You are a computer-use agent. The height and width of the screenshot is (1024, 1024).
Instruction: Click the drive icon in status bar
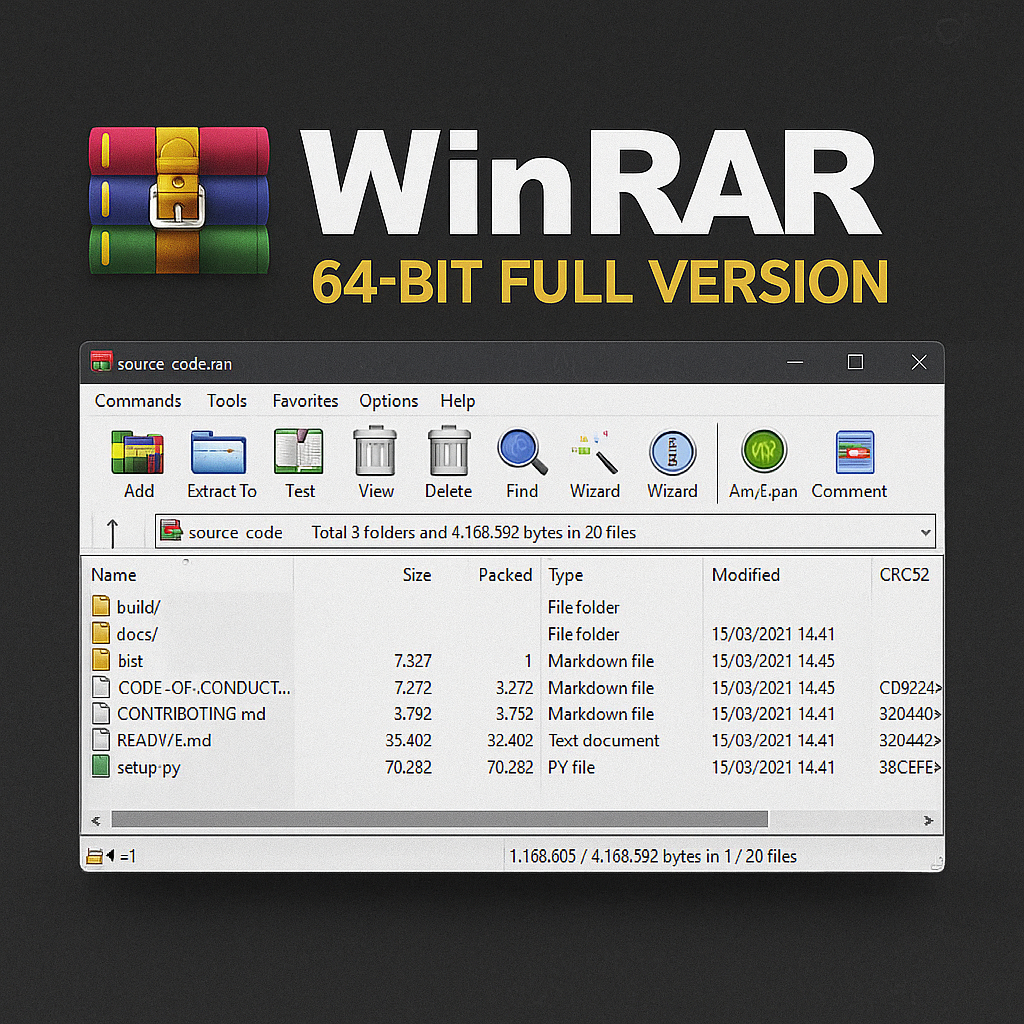(x=95, y=856)
